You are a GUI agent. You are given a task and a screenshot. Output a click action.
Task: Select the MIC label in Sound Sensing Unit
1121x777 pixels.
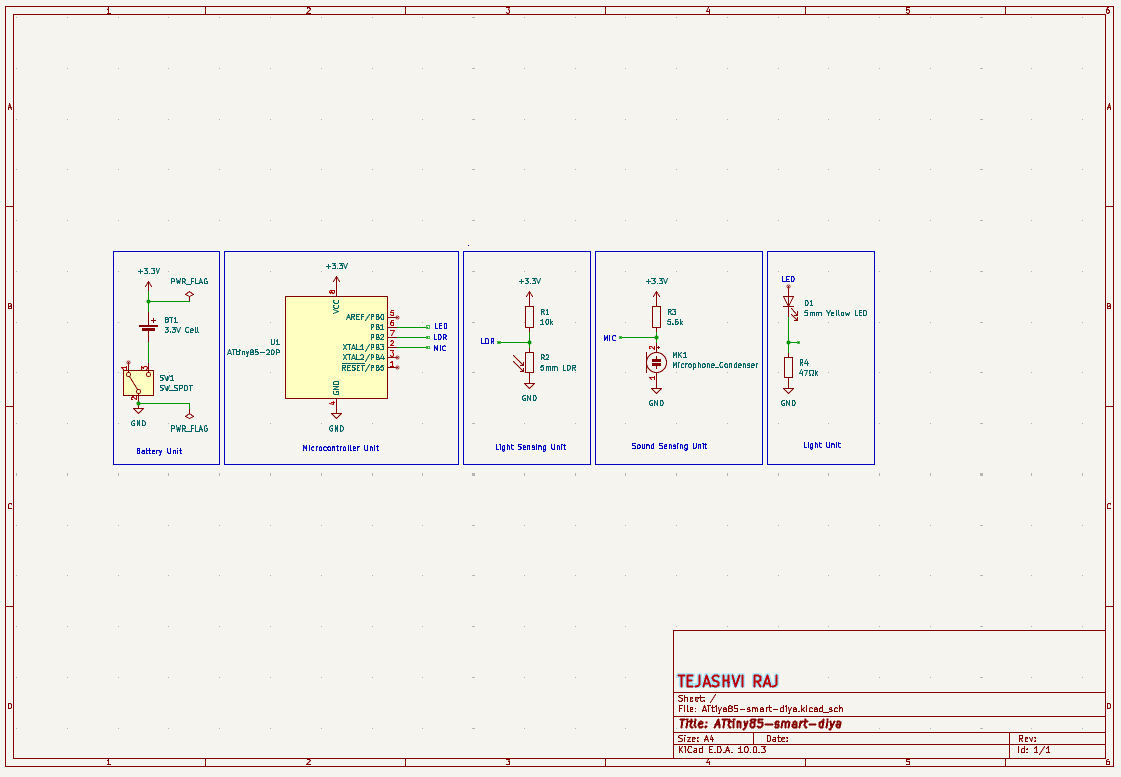tap(610, 338)
